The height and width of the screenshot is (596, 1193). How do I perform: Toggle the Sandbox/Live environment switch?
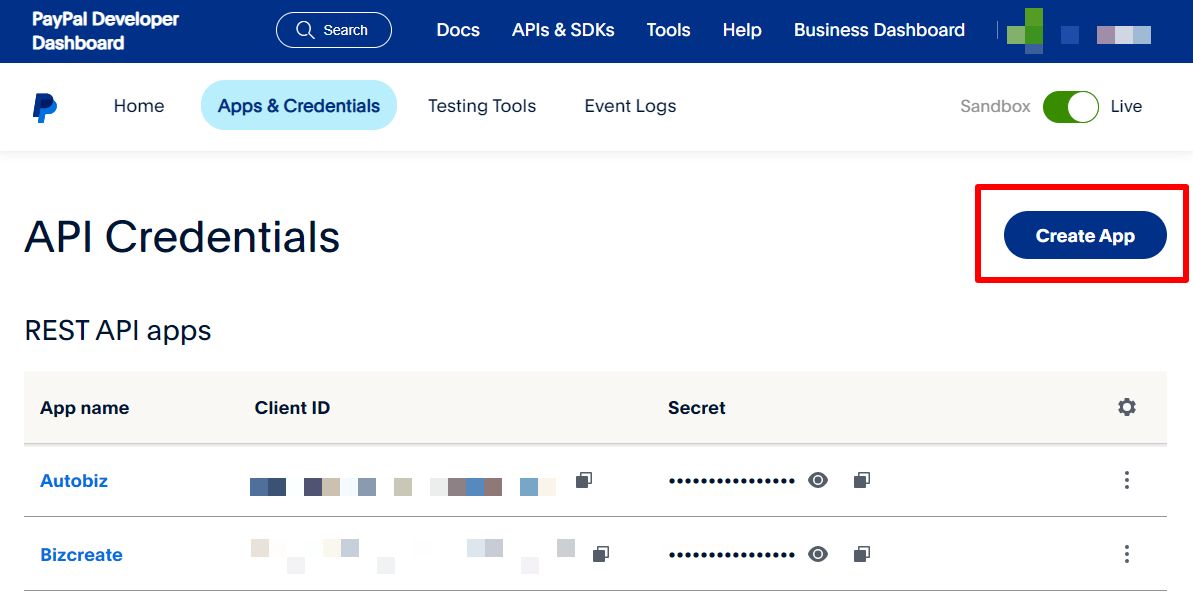[1071, 107]
